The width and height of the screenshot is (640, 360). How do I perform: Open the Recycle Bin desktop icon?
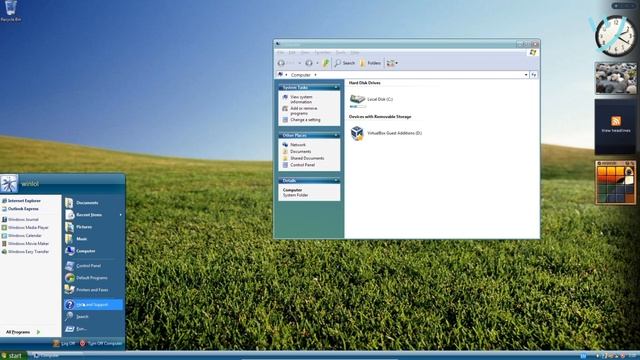[11, 11]
